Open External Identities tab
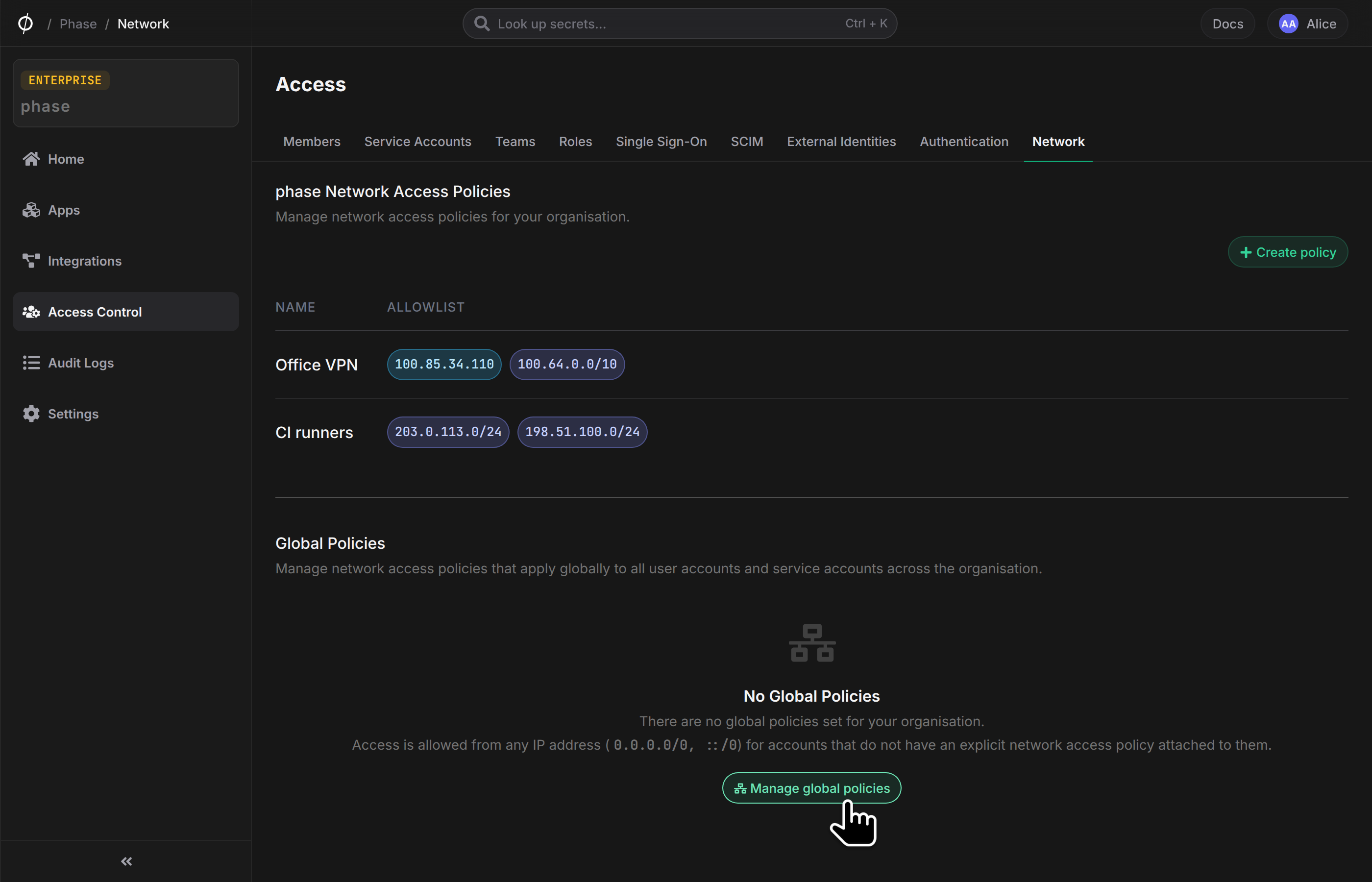1372x882 pixels. (x=841, y=142)
